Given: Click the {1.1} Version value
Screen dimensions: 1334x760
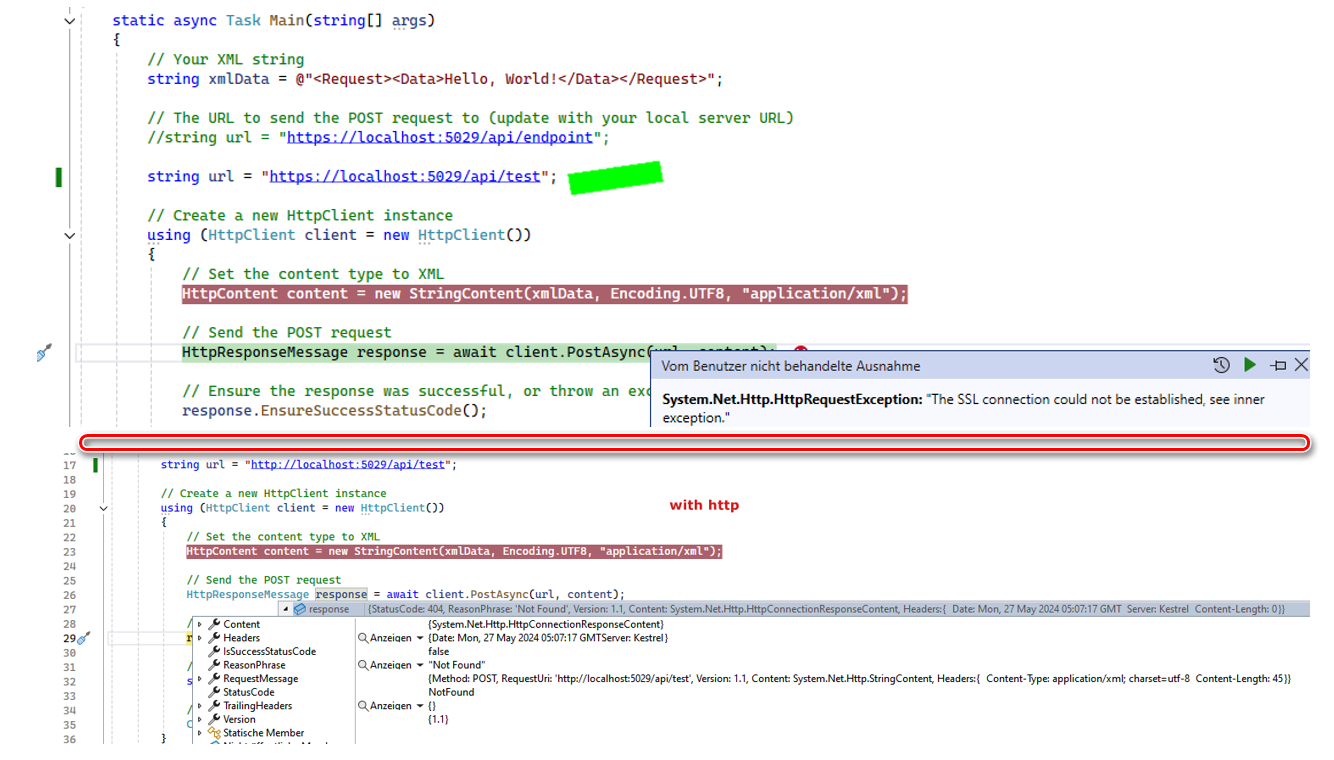Looking at the screenshot, I should pyautogui.click(x=438, y=719).
